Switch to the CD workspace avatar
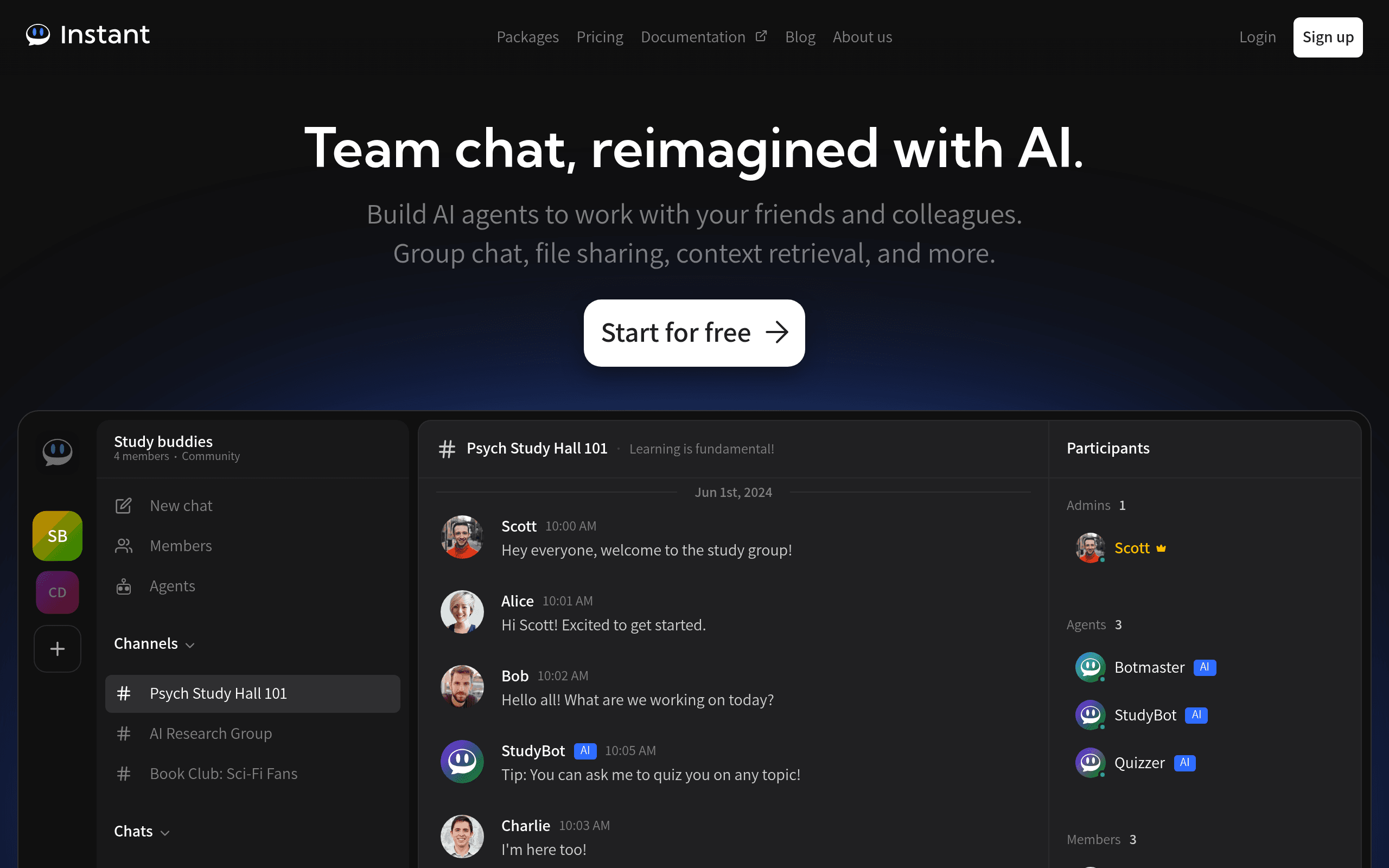Viewport: 1389px width, 868px height. point(58,592)
